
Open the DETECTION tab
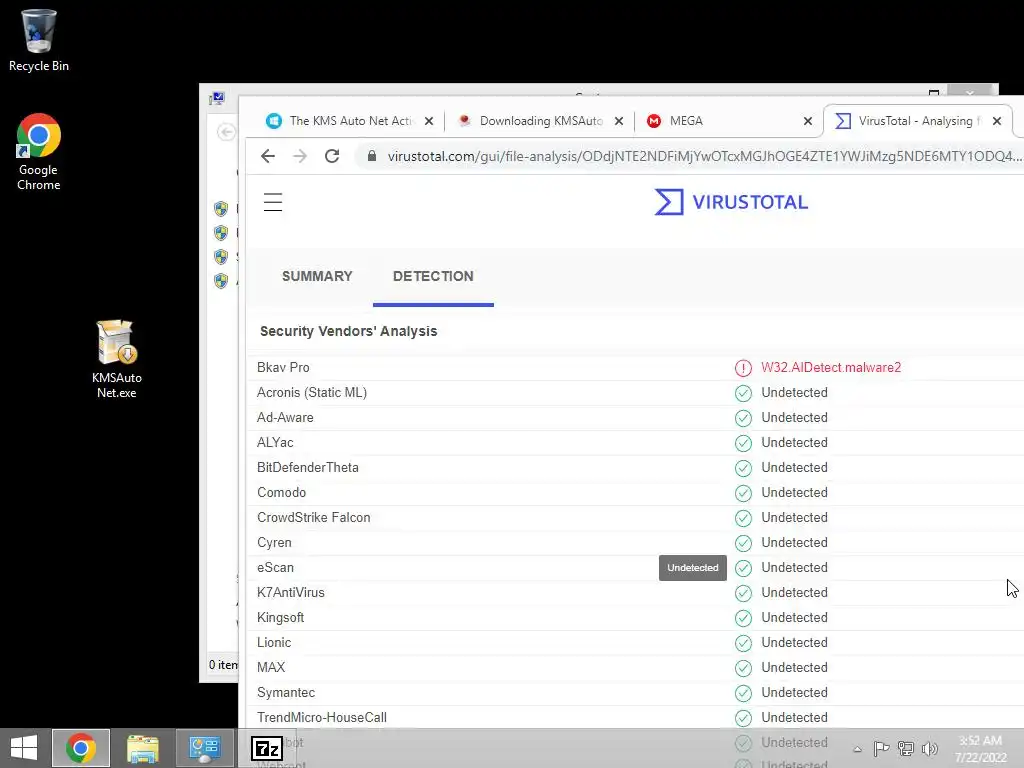(x=433, y=276)
